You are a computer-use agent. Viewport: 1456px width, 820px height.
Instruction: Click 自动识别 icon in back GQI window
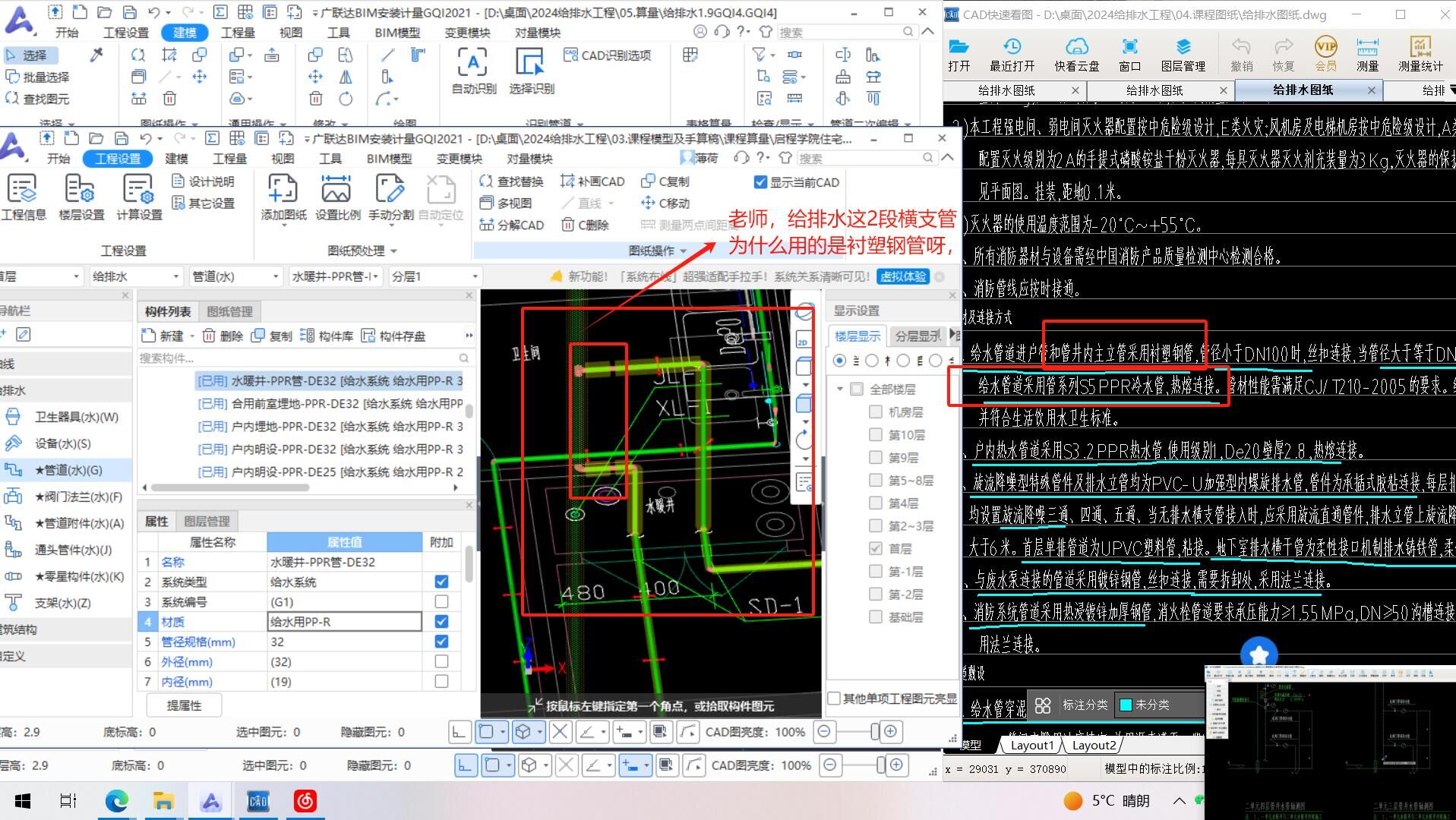pos(474,70)
